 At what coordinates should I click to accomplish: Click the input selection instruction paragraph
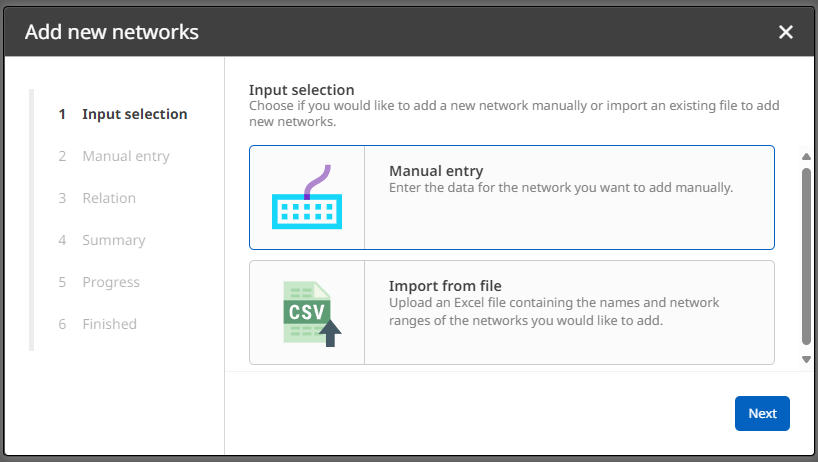(513, 114)
